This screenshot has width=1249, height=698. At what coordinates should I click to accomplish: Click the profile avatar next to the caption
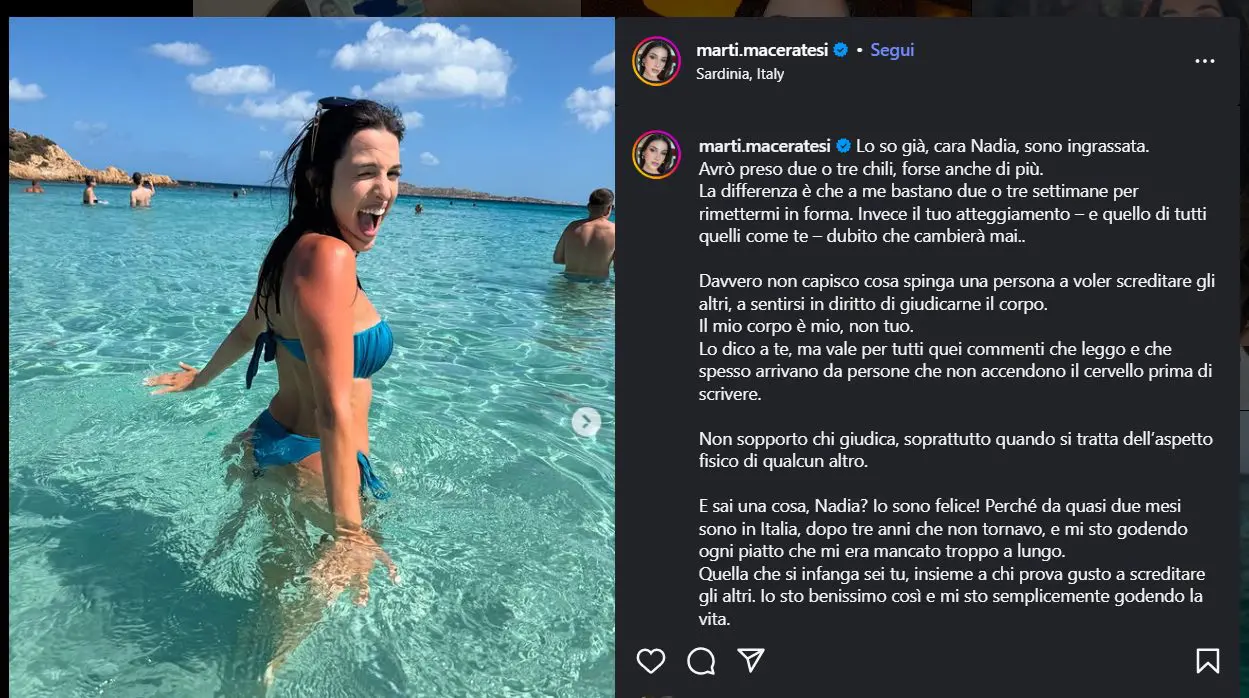pos(656,154)
